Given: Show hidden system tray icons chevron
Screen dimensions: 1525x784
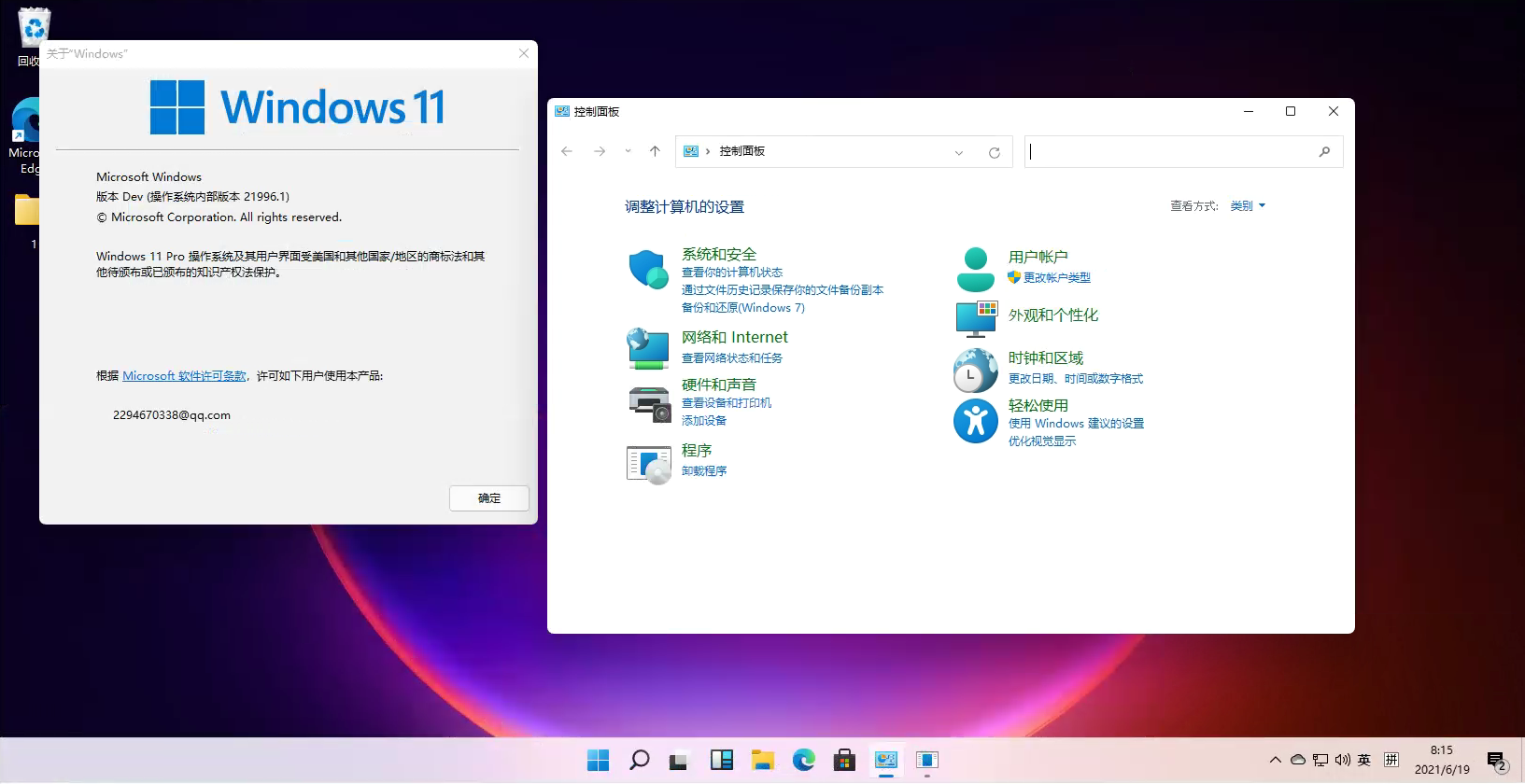Looking at the screenshot, I should pos(1275,760).
